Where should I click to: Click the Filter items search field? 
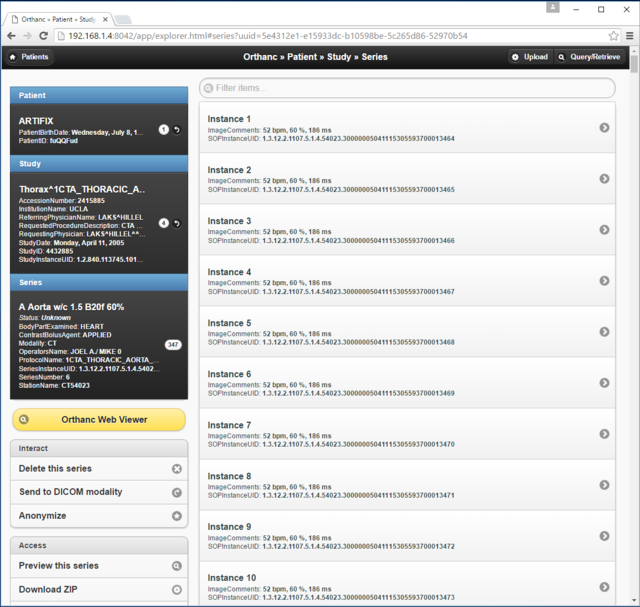click(x=407, y=88)
